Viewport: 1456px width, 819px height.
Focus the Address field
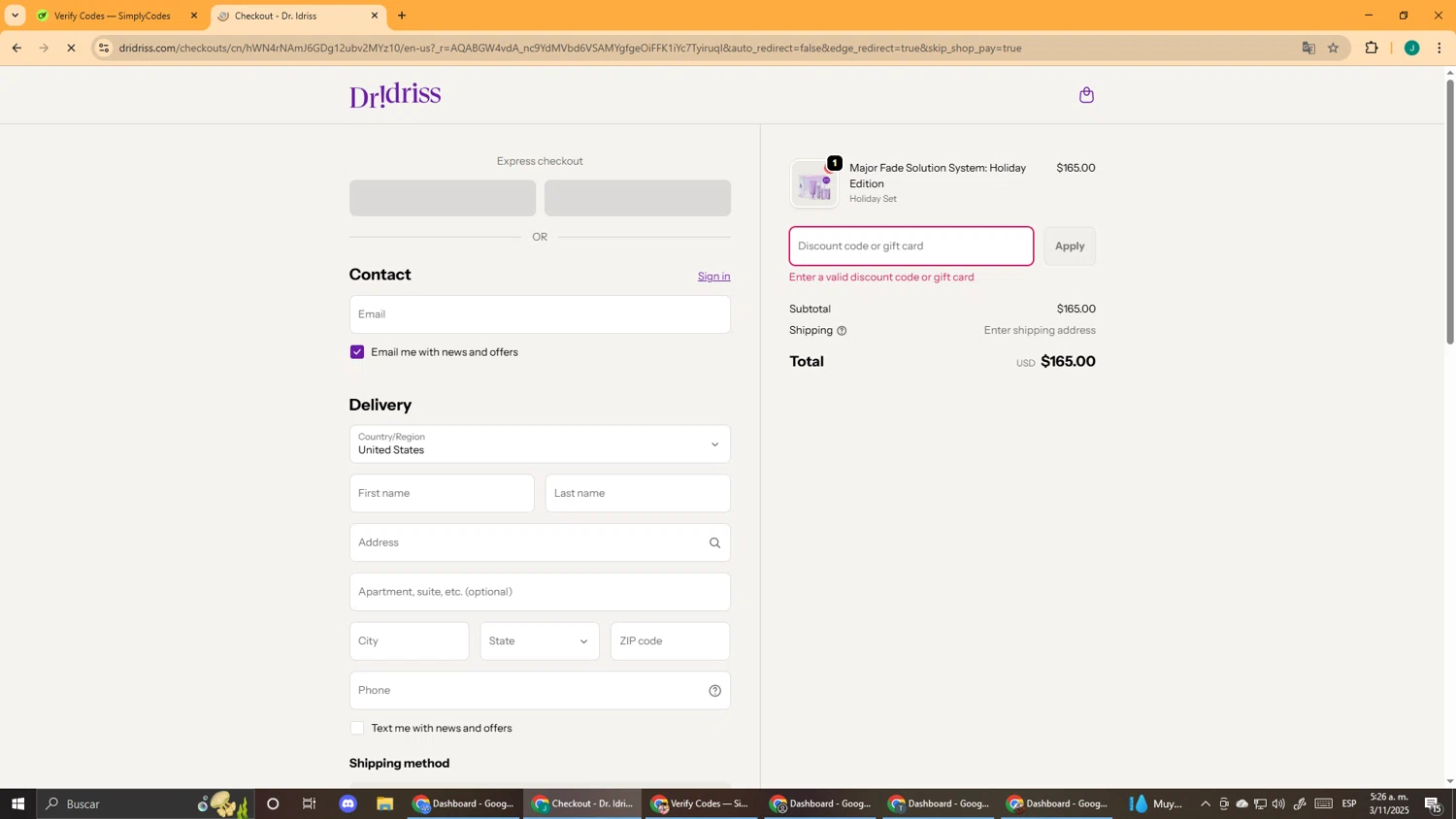click(x=540, y=543)
